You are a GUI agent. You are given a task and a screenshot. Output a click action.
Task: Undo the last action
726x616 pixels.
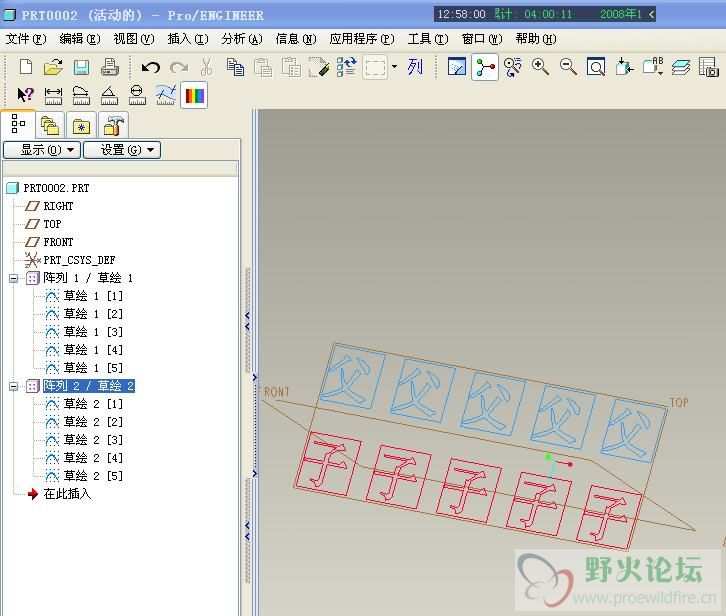(150, 68)
